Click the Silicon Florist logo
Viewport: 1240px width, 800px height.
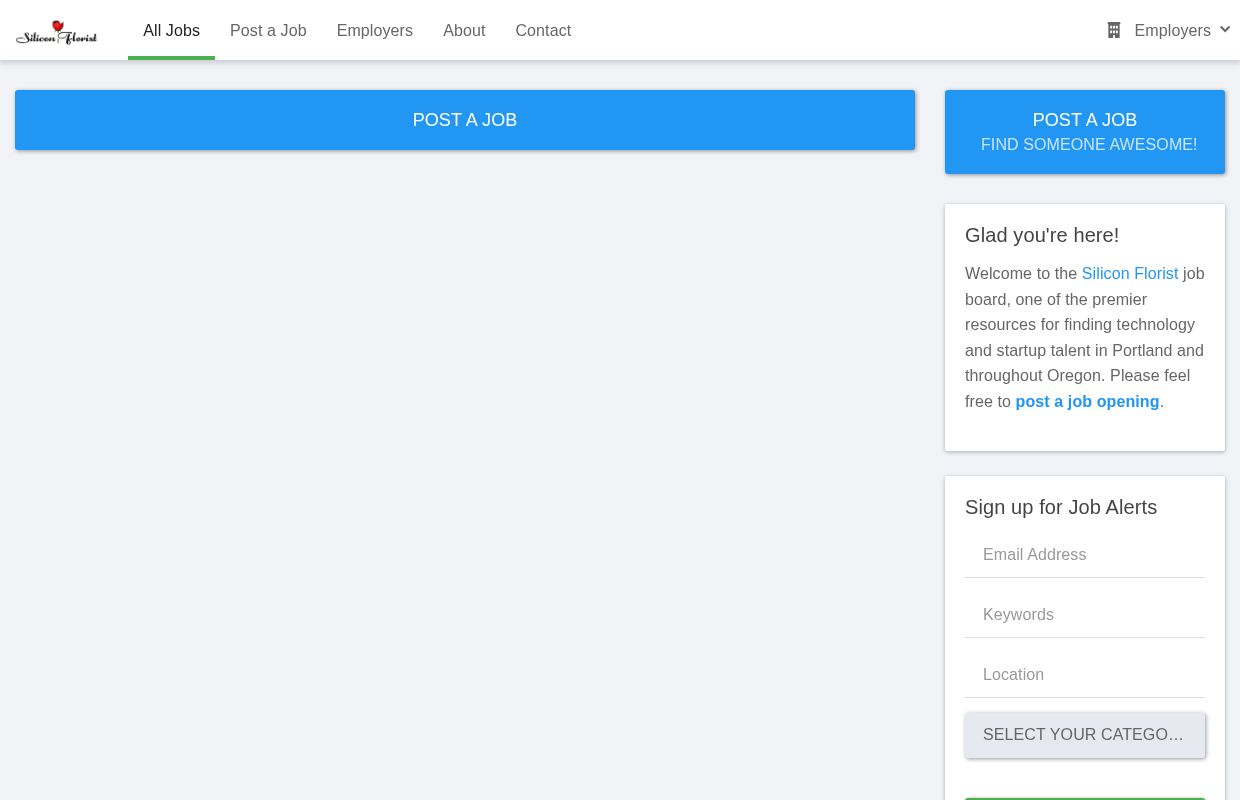coord(56,32)
